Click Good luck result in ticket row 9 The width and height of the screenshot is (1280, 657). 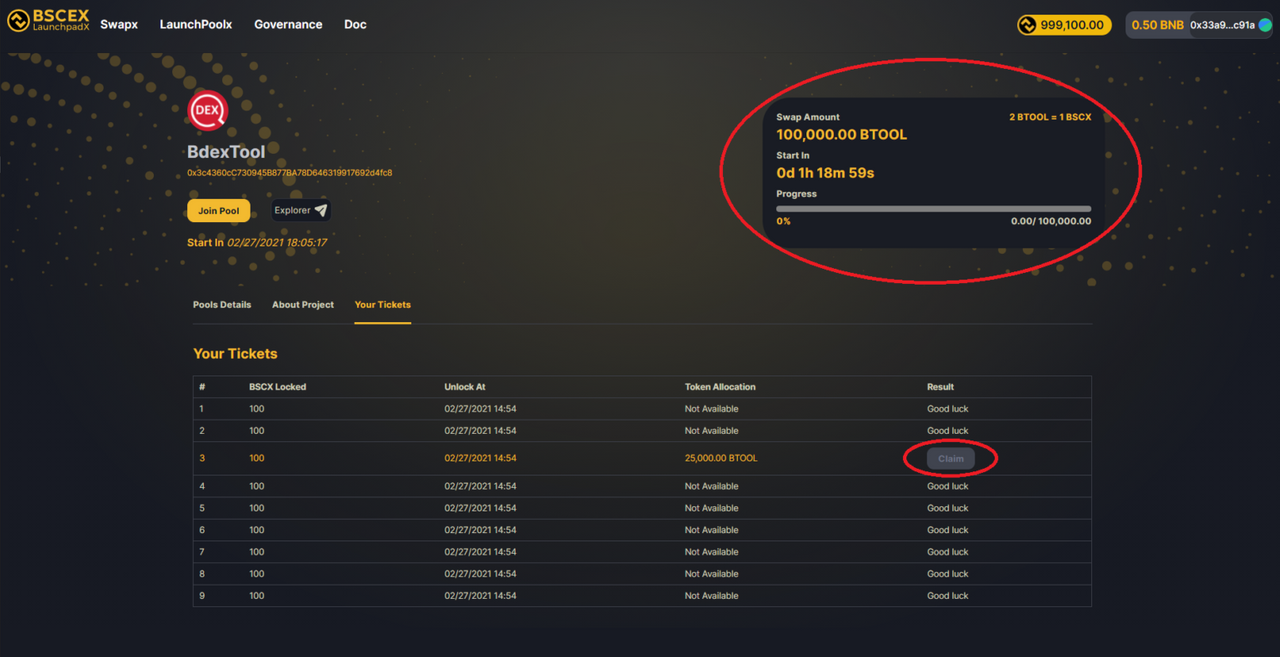947,596
